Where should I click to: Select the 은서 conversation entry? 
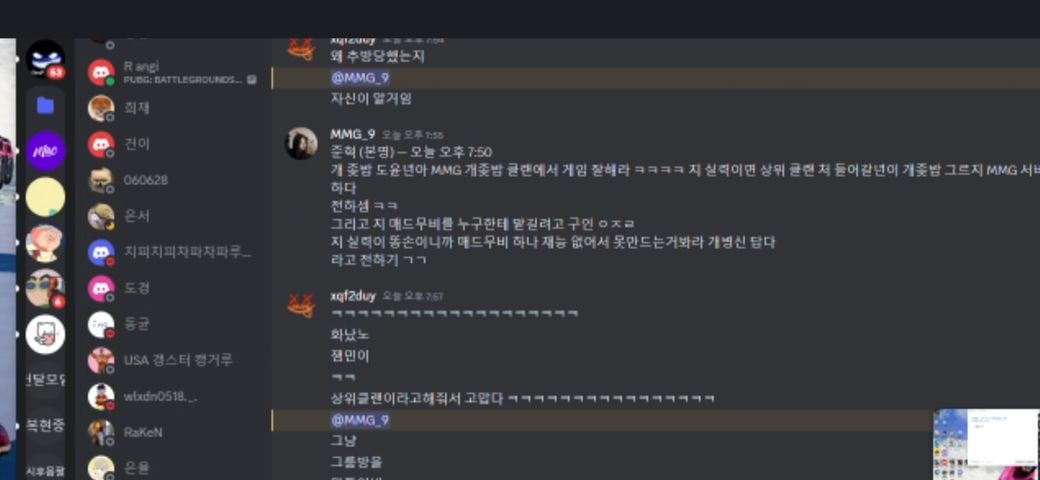pos(174,215)
